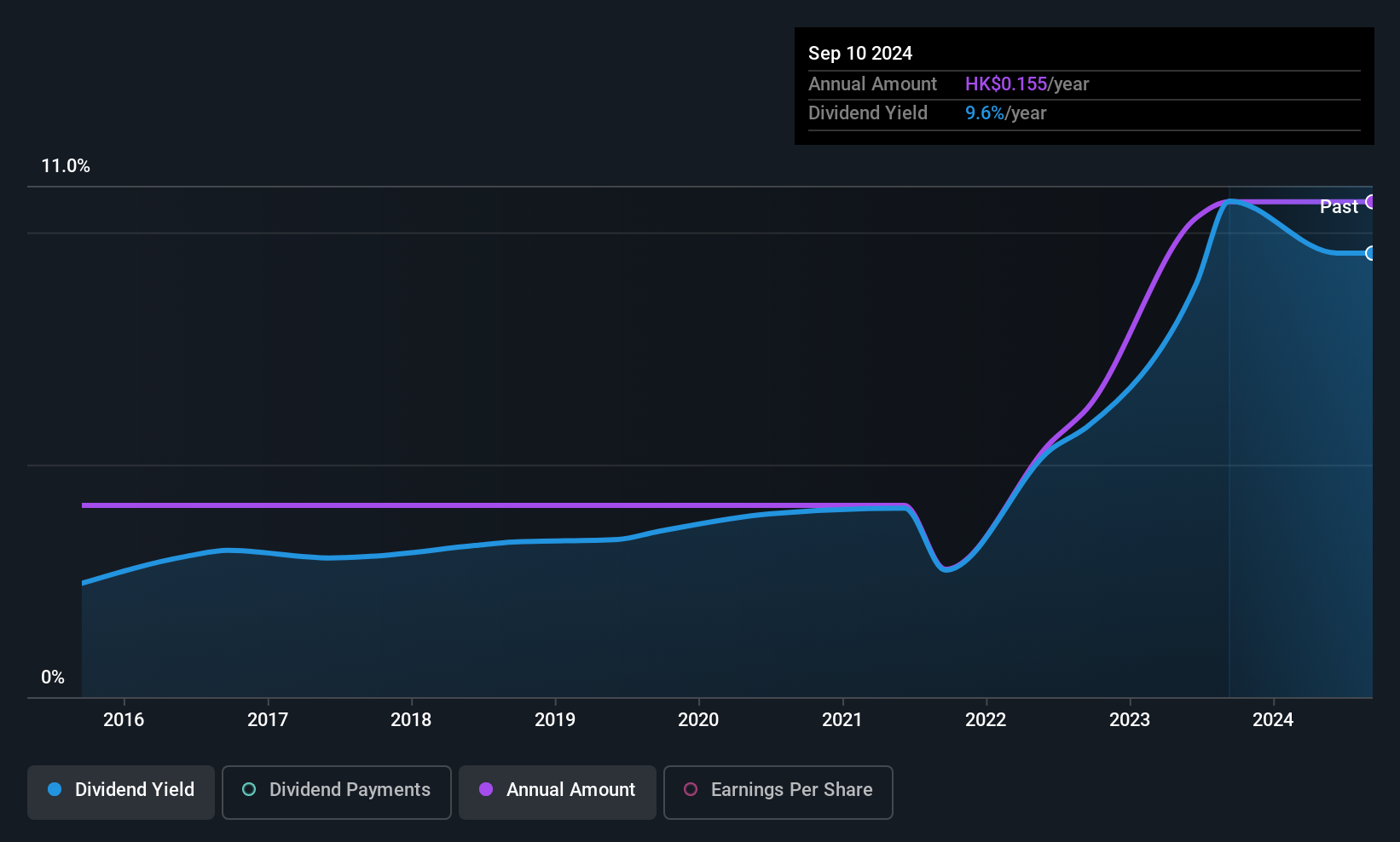Click the 9.6% dividend yield value
Viewport: 1400px width, 842px height.
click(x=985, y=112)
